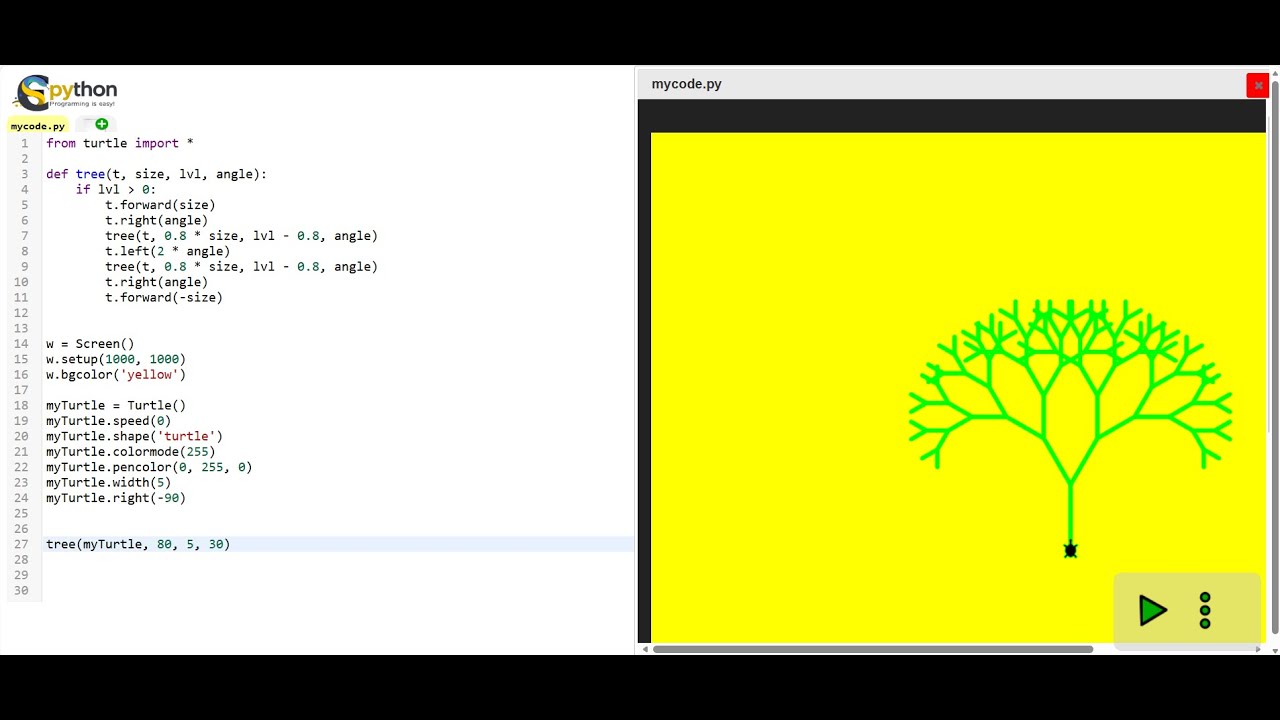This screenshot has width=1280, height=720.
Task: Click the 'w = Screen()' line
Action: coord(90,343)
